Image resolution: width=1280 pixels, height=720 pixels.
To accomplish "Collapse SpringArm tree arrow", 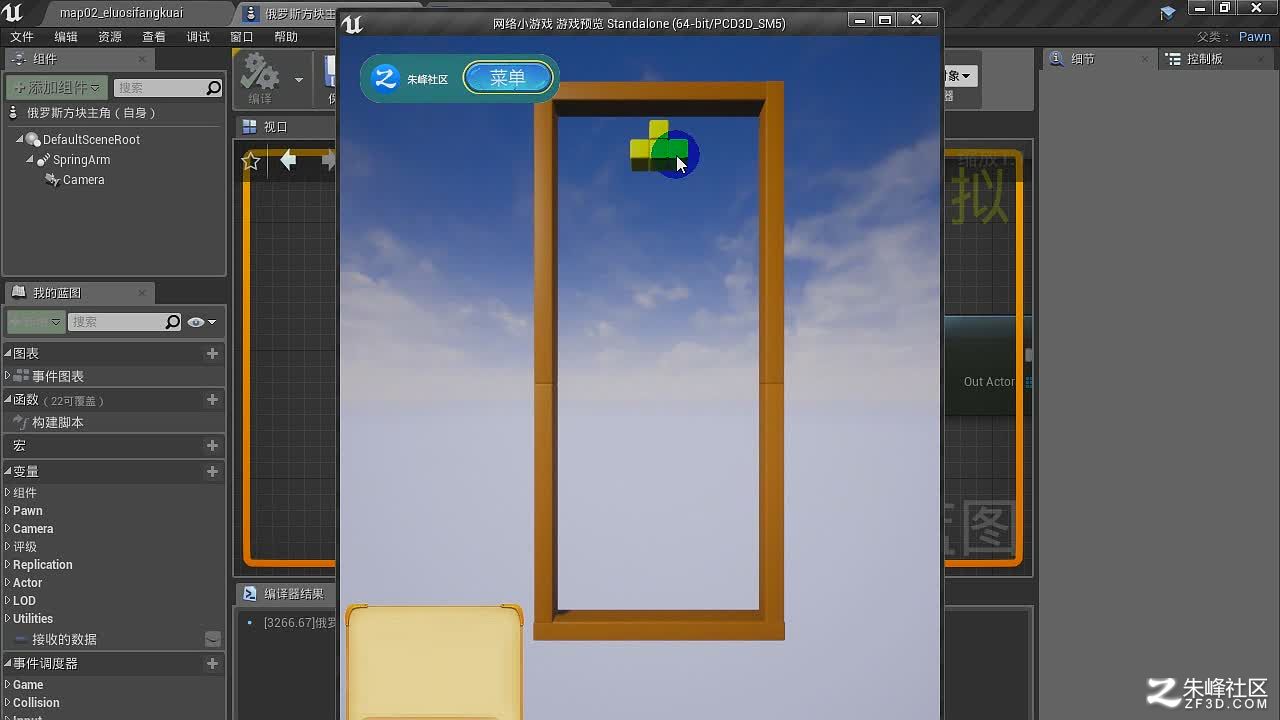I will coord(30,160).
